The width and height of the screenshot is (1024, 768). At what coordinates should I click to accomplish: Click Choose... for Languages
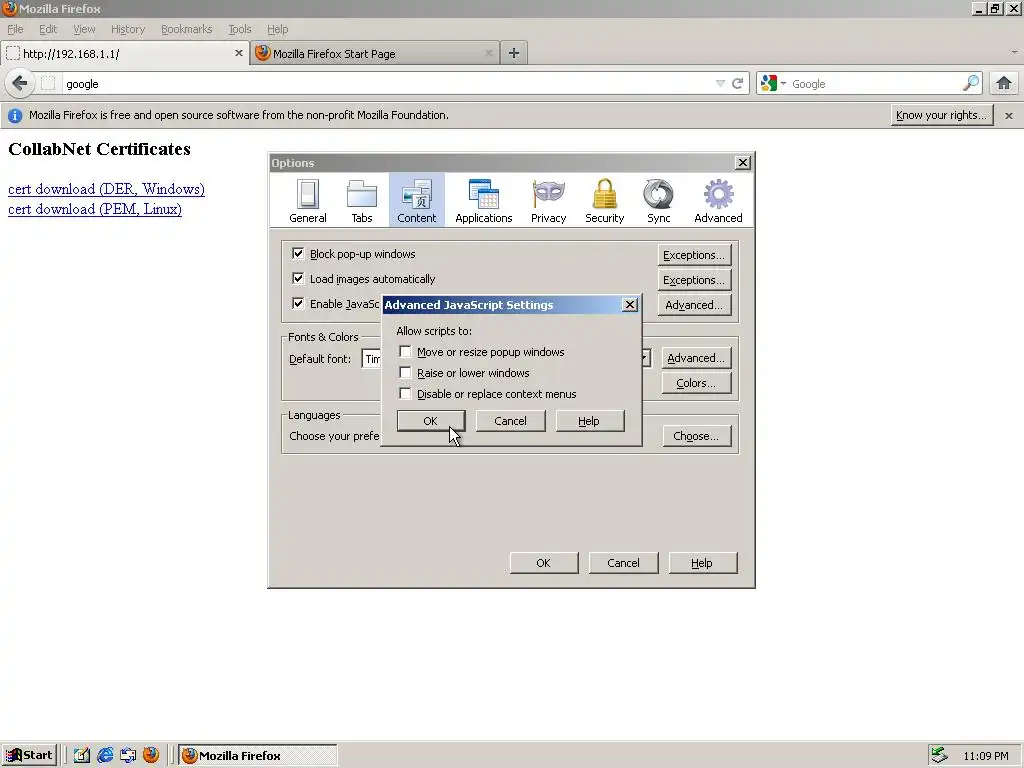(x=696, y=436)
